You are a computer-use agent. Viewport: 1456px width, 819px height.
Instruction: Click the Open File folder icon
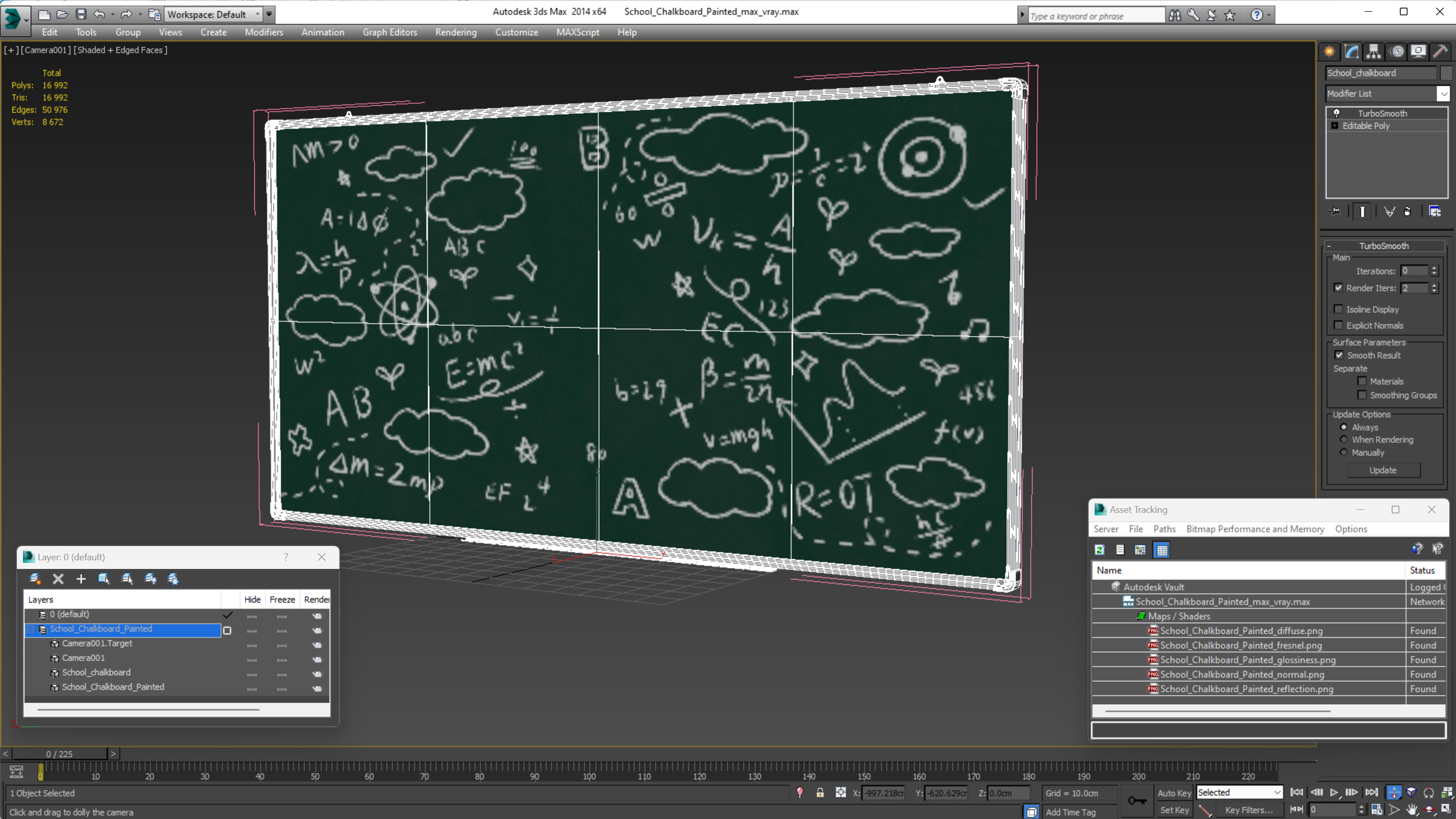tap(62, 14)
